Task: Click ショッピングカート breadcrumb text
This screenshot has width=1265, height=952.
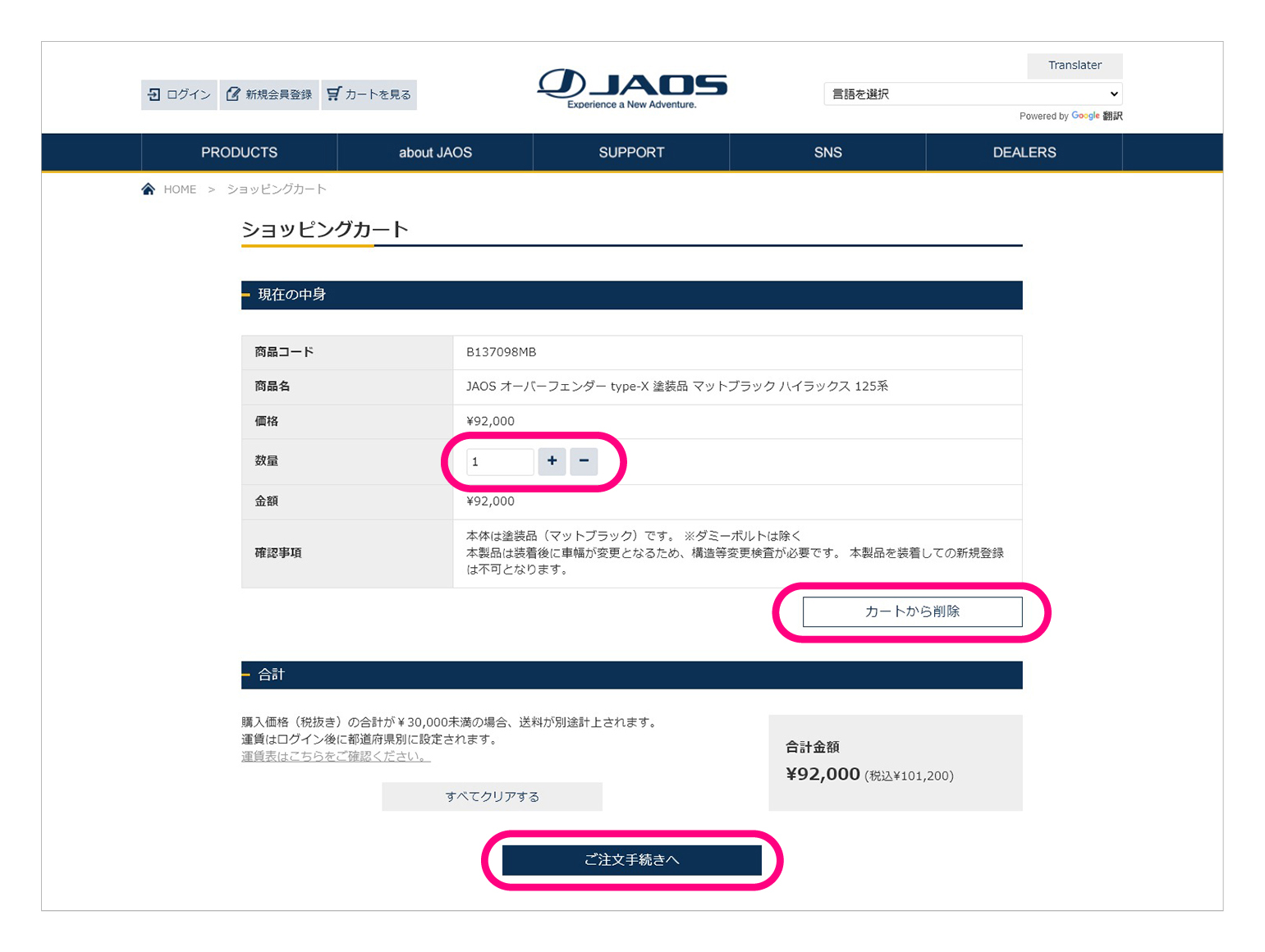Action: point(277,190)
